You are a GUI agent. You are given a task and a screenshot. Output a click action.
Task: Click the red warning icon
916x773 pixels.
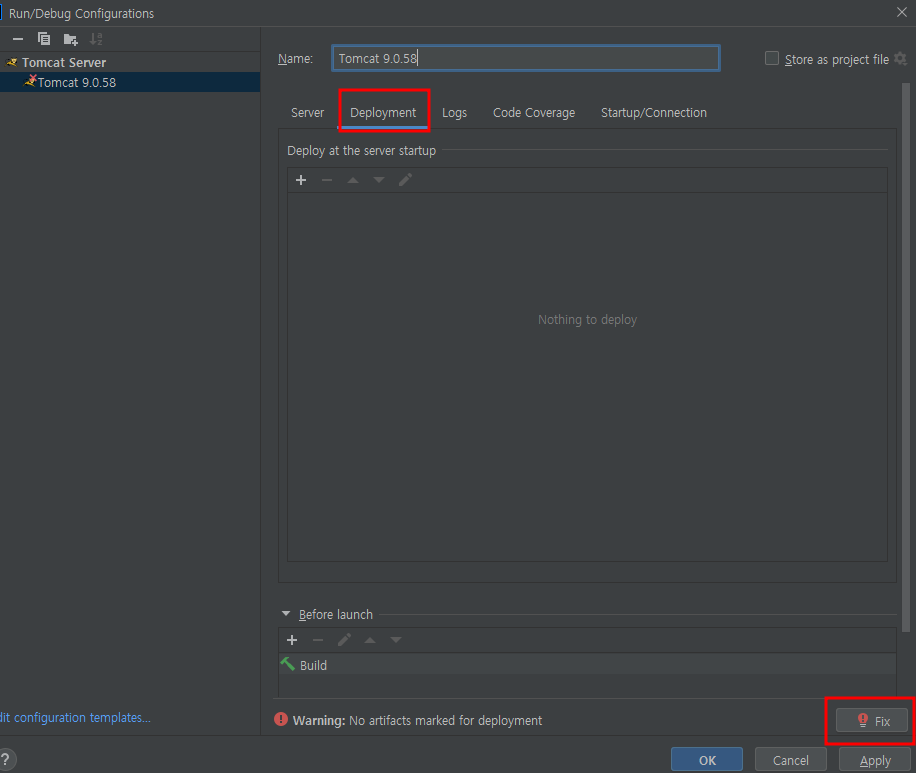click(281, 720)
